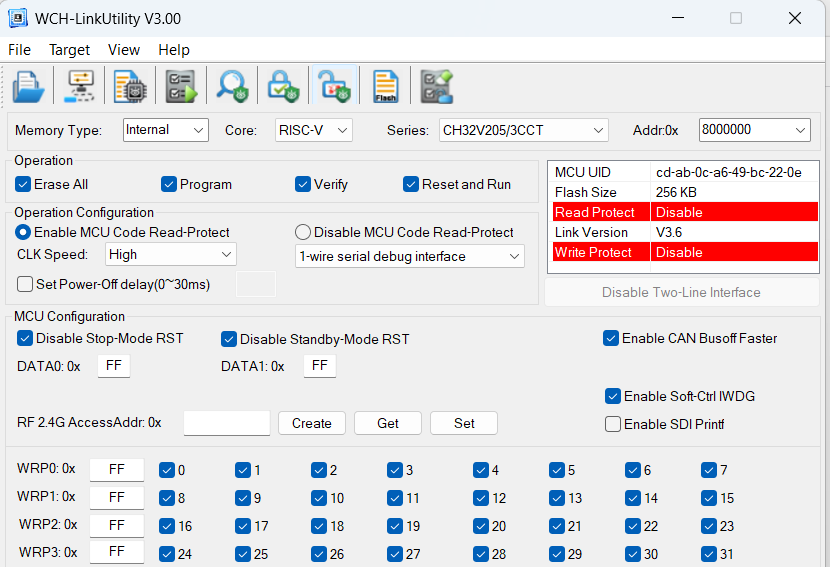This screenshot has height=567, width=830.
Task: Uncheck write-protect sector 9 checkbox
Action: coord(243,498)
